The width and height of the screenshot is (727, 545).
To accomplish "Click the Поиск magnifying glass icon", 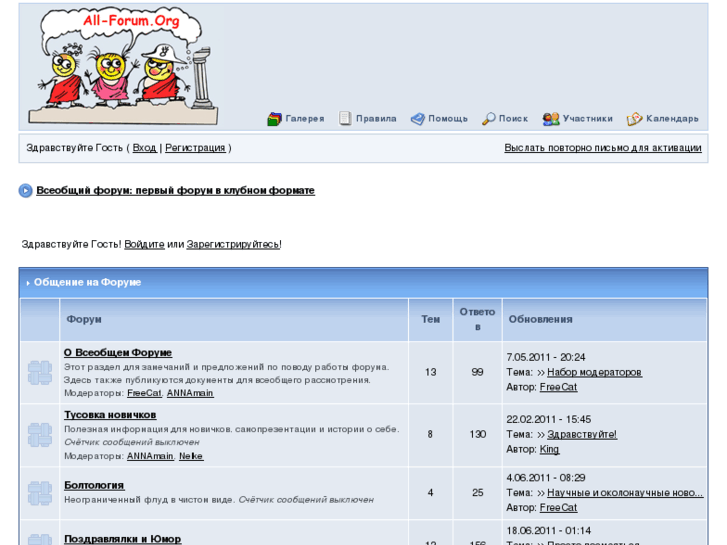I will click(x=489, y=119).
